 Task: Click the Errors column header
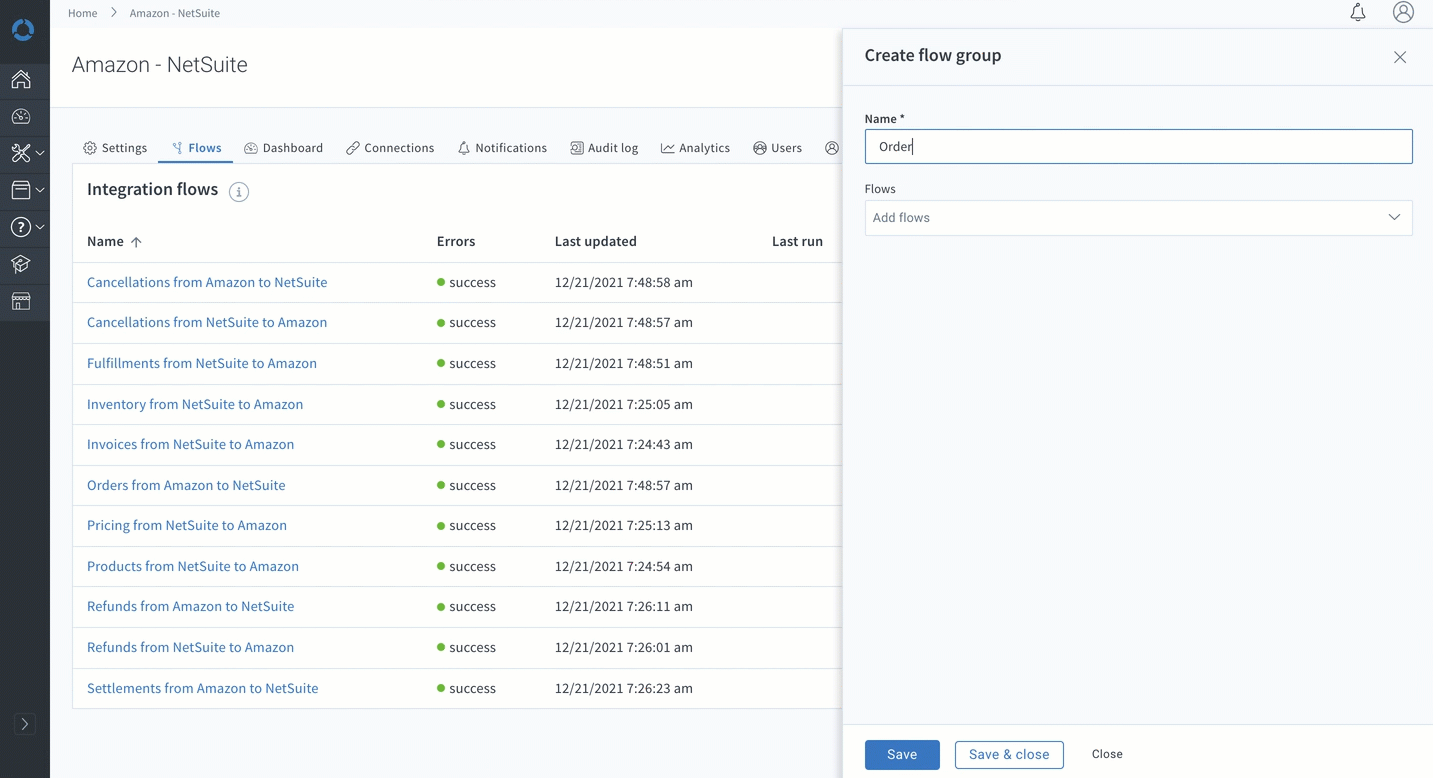coord(456,241)
